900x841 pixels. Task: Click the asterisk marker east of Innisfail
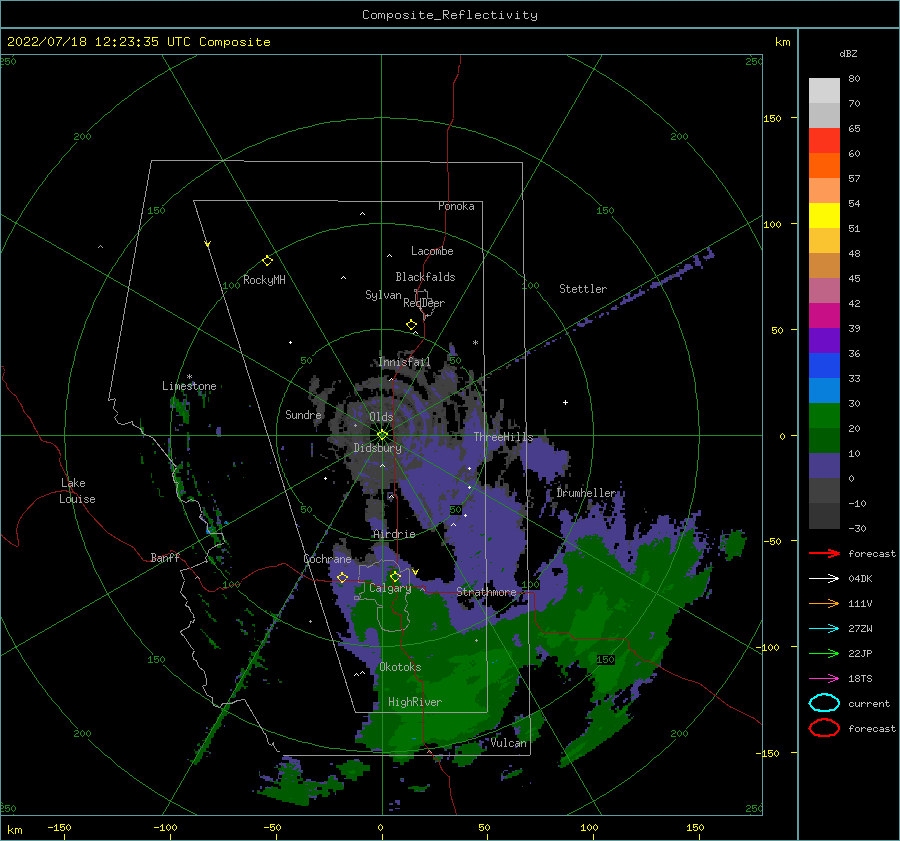tap(475, 343)
